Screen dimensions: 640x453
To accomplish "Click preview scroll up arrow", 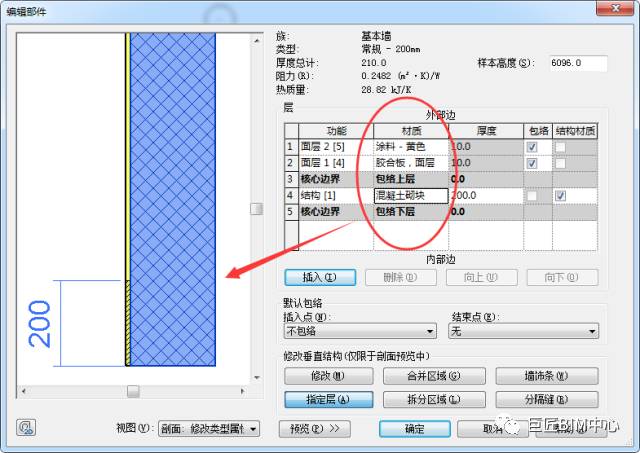I will 257,40.
